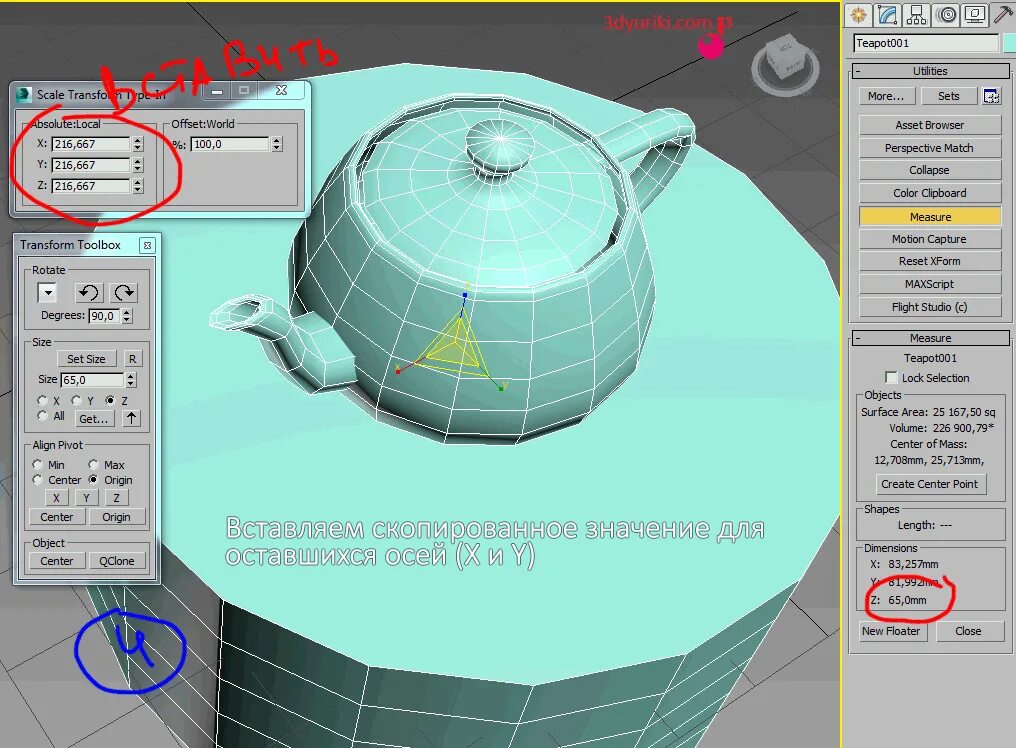Select the Min radio button in Align Pivot
Image resolution: width=1016 pixels, height=748 pixels.
click(x=38, y=464)
